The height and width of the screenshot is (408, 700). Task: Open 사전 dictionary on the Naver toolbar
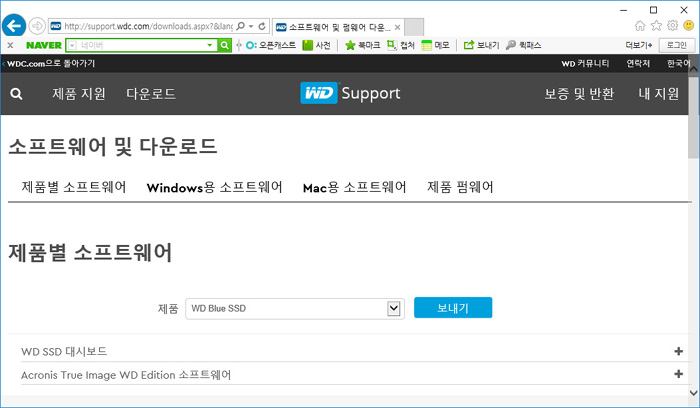pos(317,45)
